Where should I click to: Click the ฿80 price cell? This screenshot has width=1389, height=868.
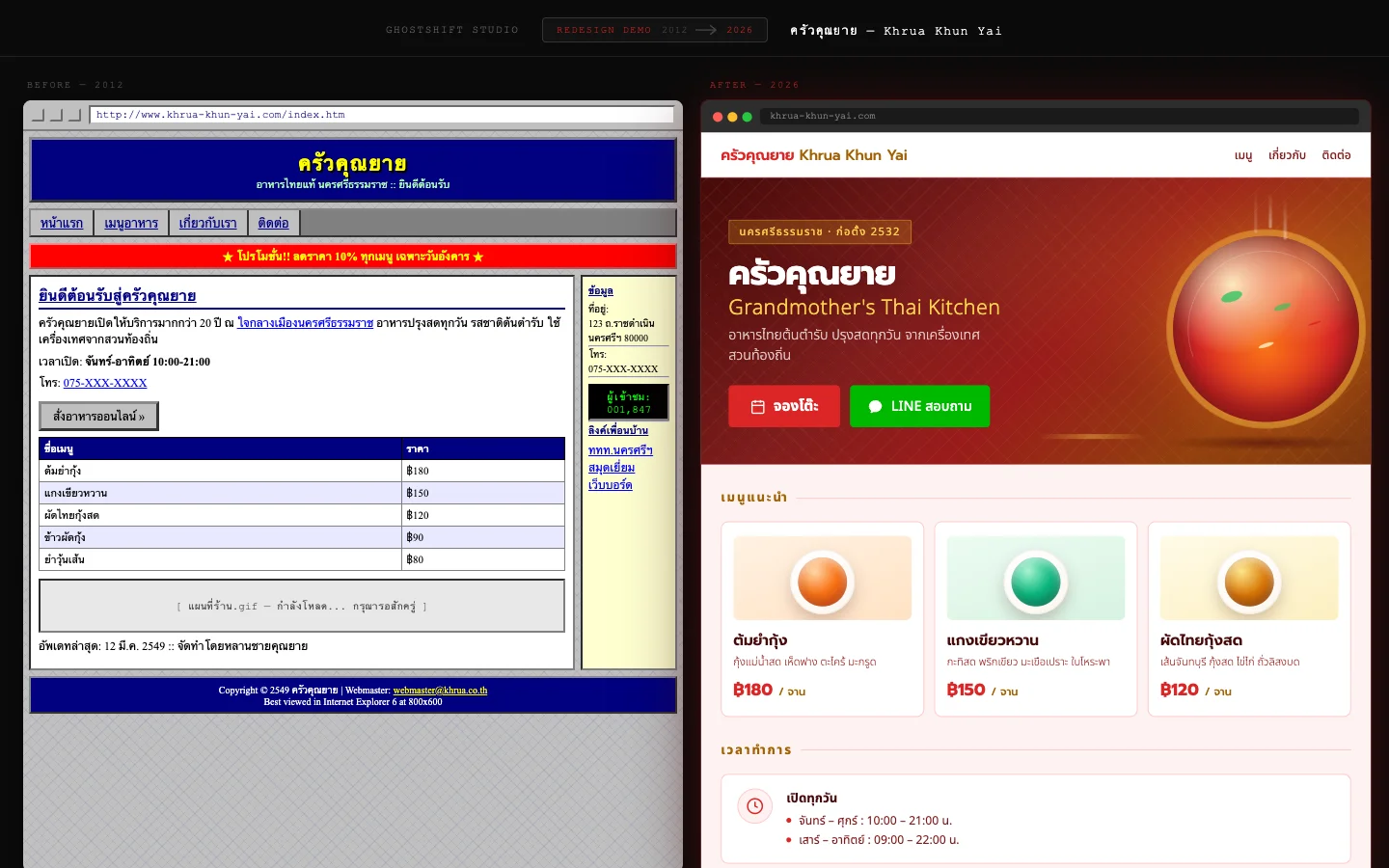point(483,559)
